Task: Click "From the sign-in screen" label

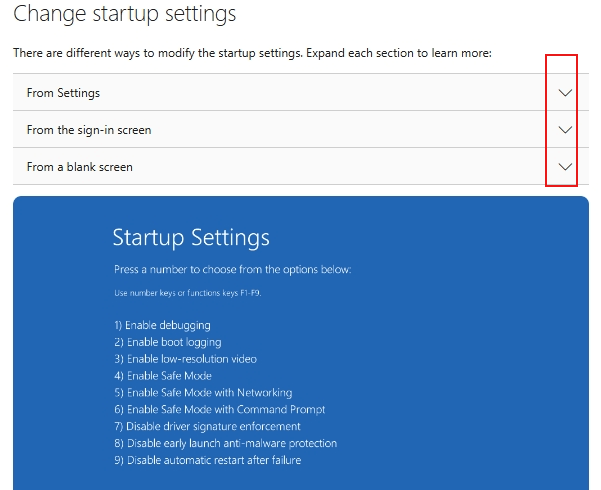Action: 89,130
